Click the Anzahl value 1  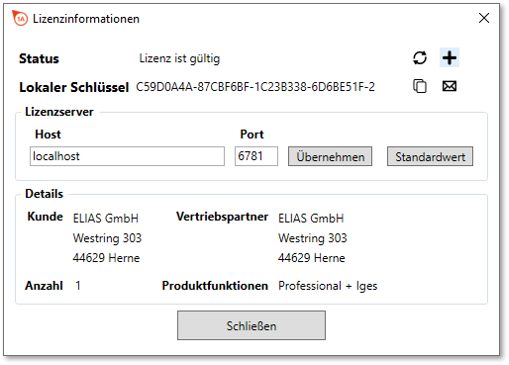click(78, 286)
